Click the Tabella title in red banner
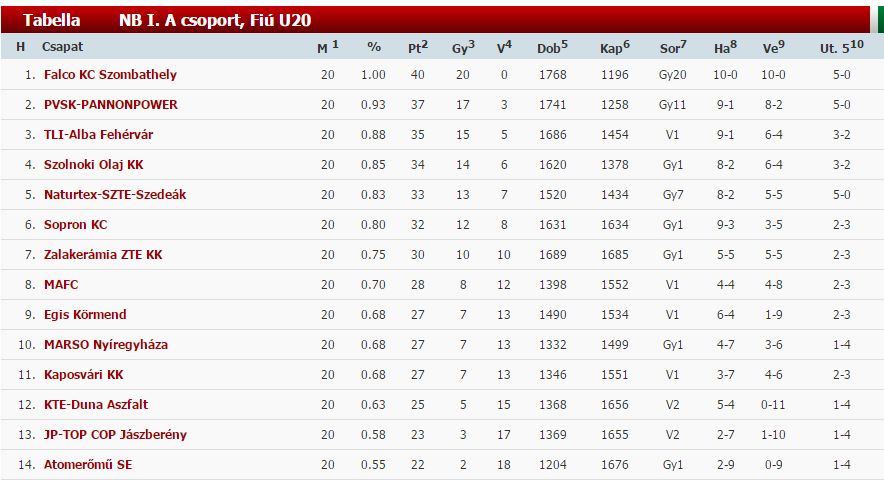This screenshot has width=884, height=491. pyautogui.click(x=51, y=20)
